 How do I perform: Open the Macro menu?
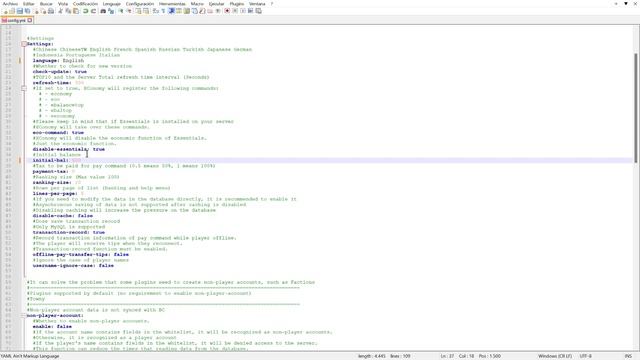point(197,4)
